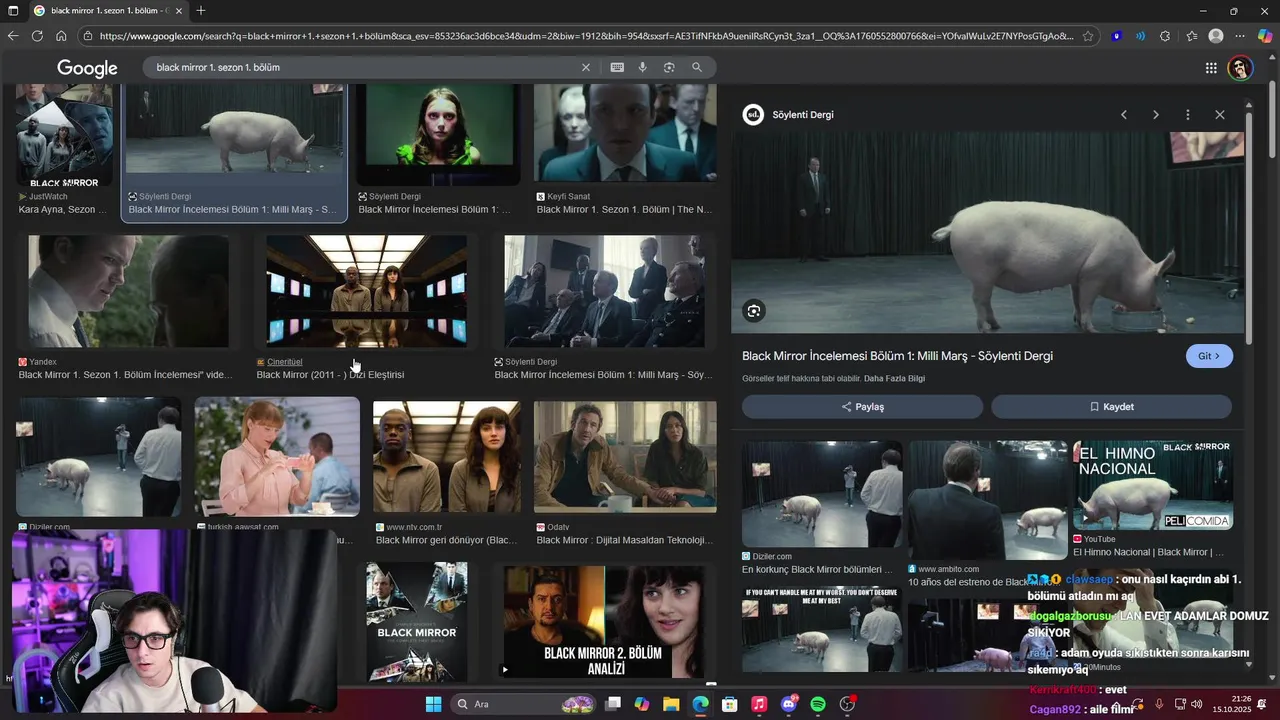Open browser extensions menu
The height and width of the screenshot is (720, 1280).
point(1165,36)
